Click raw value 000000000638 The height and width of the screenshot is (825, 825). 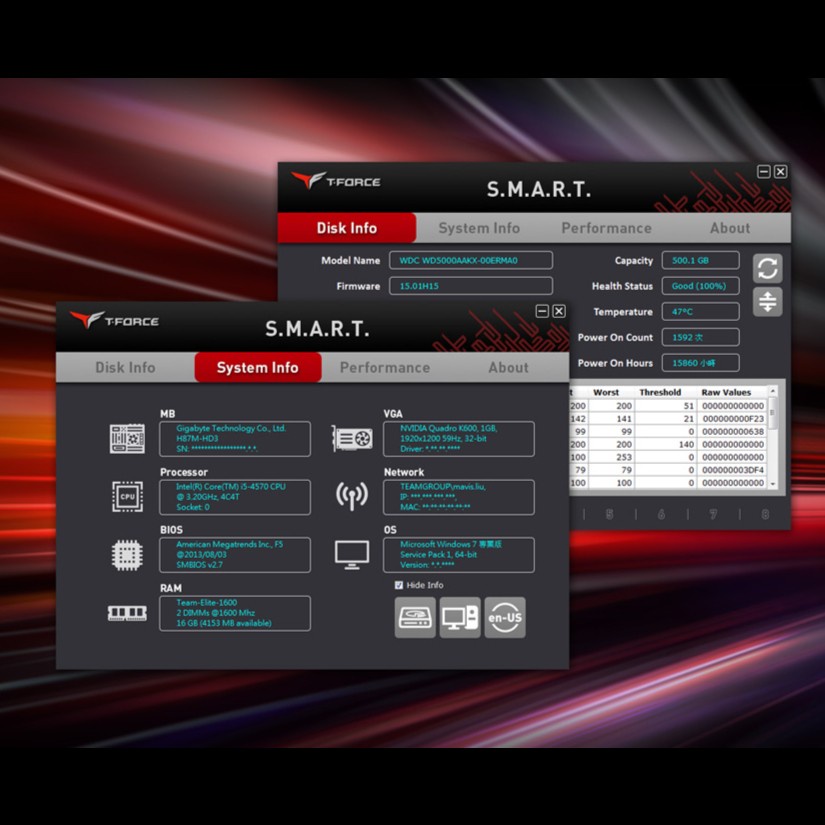tap(733, 431)
